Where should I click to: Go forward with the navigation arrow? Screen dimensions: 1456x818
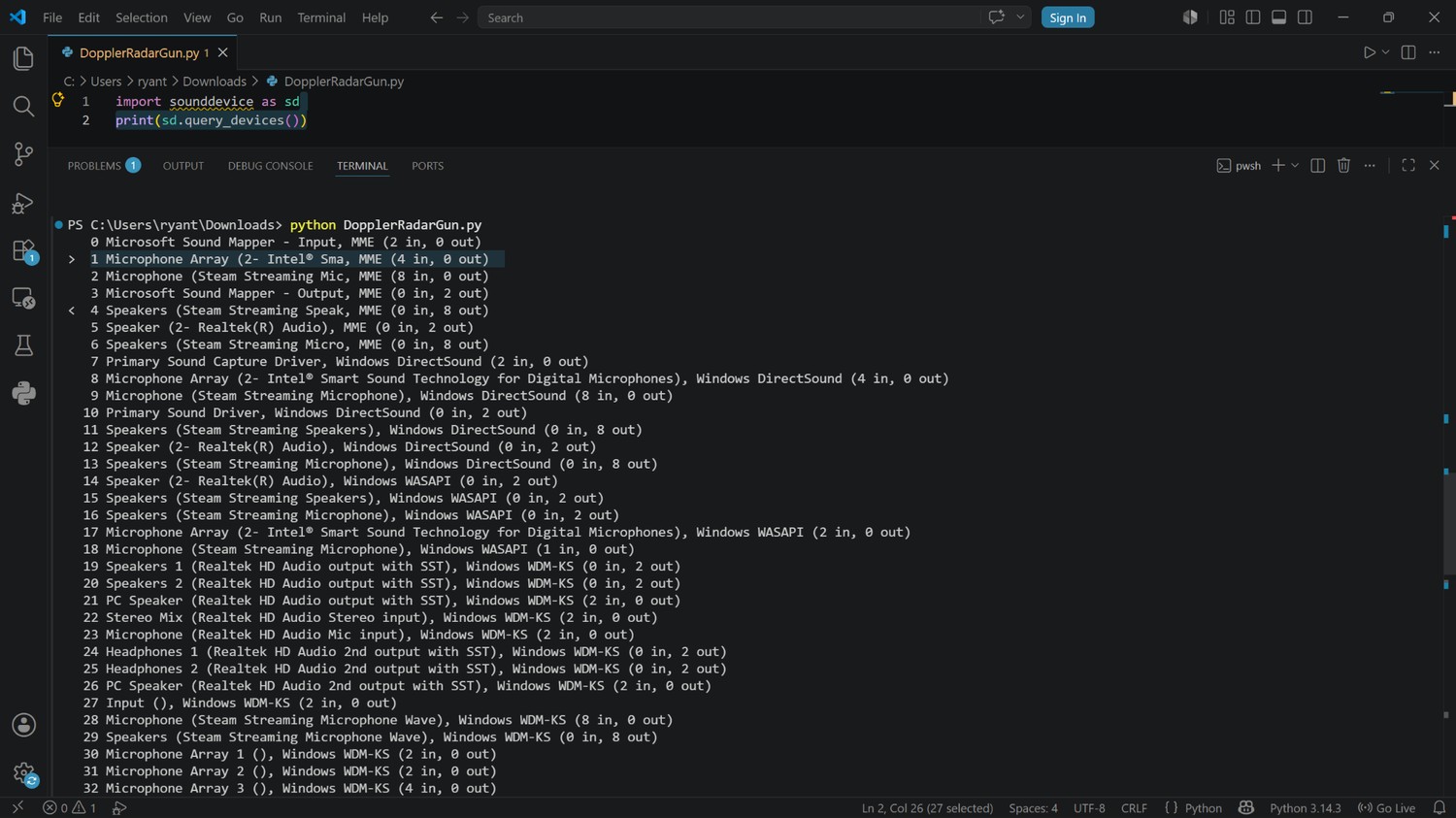[x=463, y=17]
